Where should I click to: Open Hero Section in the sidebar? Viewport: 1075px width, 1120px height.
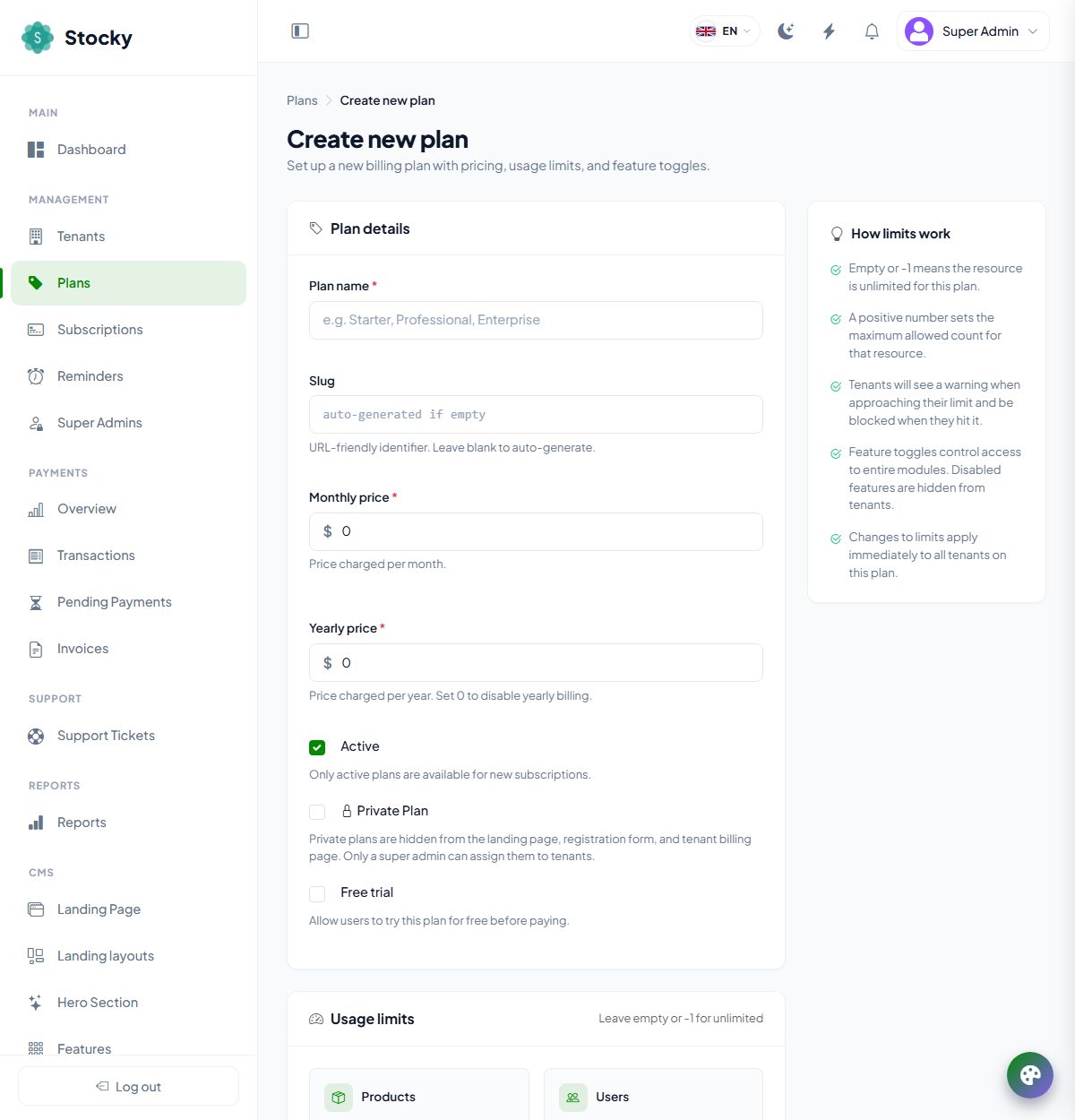(129, 1003)
